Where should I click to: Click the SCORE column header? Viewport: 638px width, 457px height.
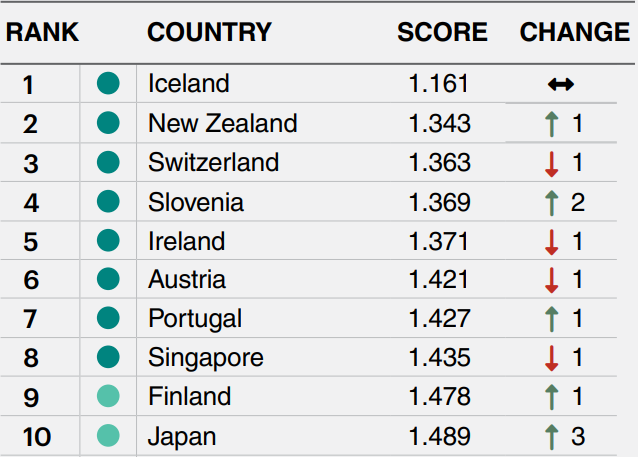(442, 32)
